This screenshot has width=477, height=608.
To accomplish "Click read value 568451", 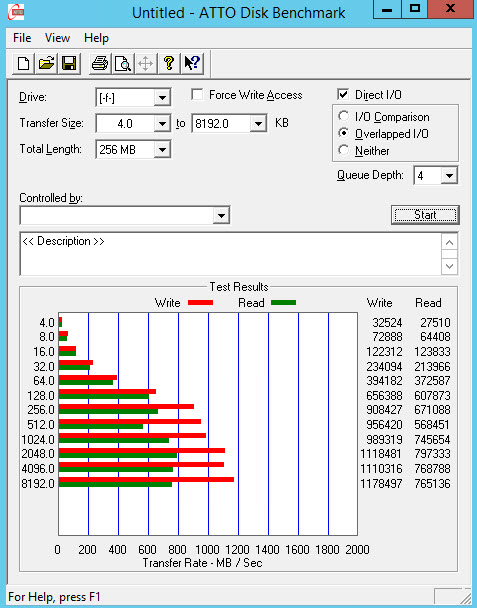I will tap(432, 425).
